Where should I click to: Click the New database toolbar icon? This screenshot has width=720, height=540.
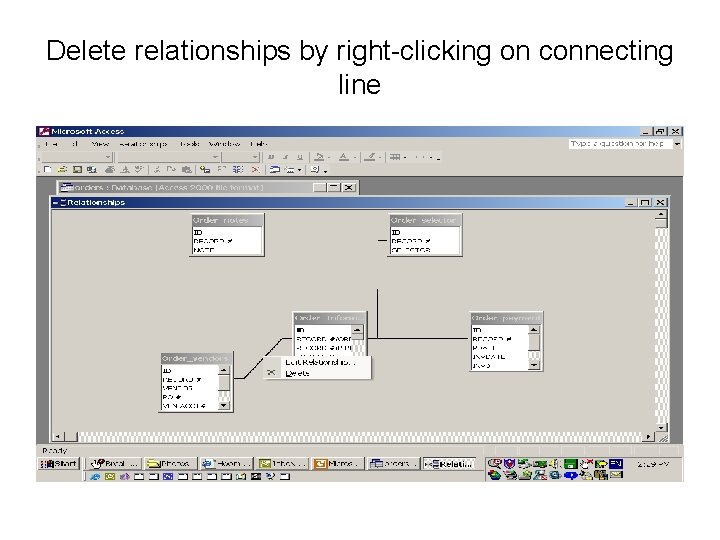[47, 170]
